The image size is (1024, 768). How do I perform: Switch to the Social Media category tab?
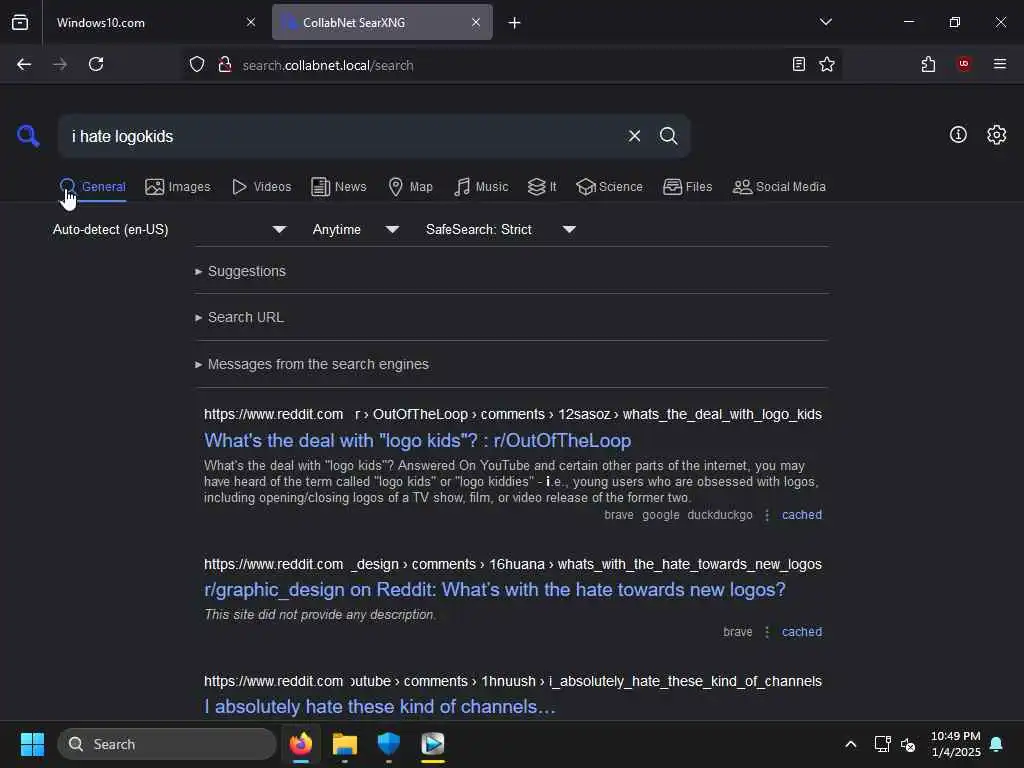click(x=779, y=187)
